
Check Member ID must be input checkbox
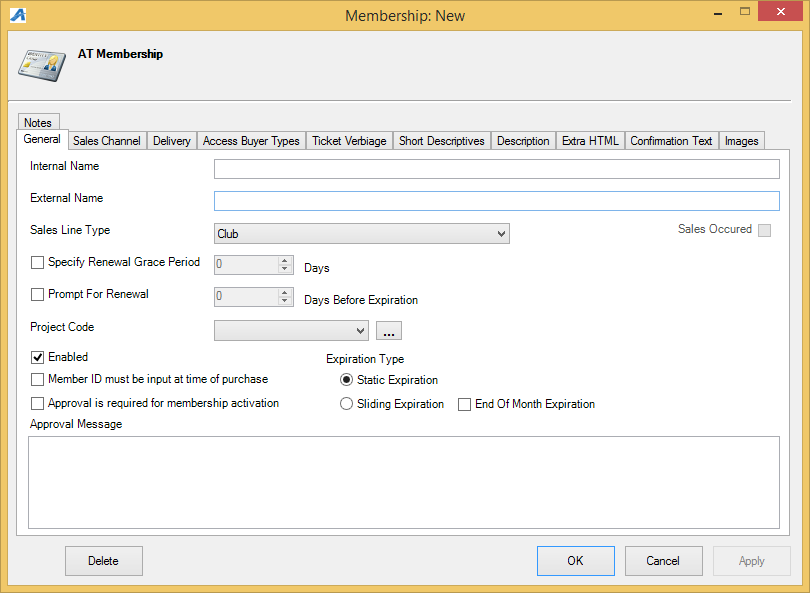click(37, 380)
